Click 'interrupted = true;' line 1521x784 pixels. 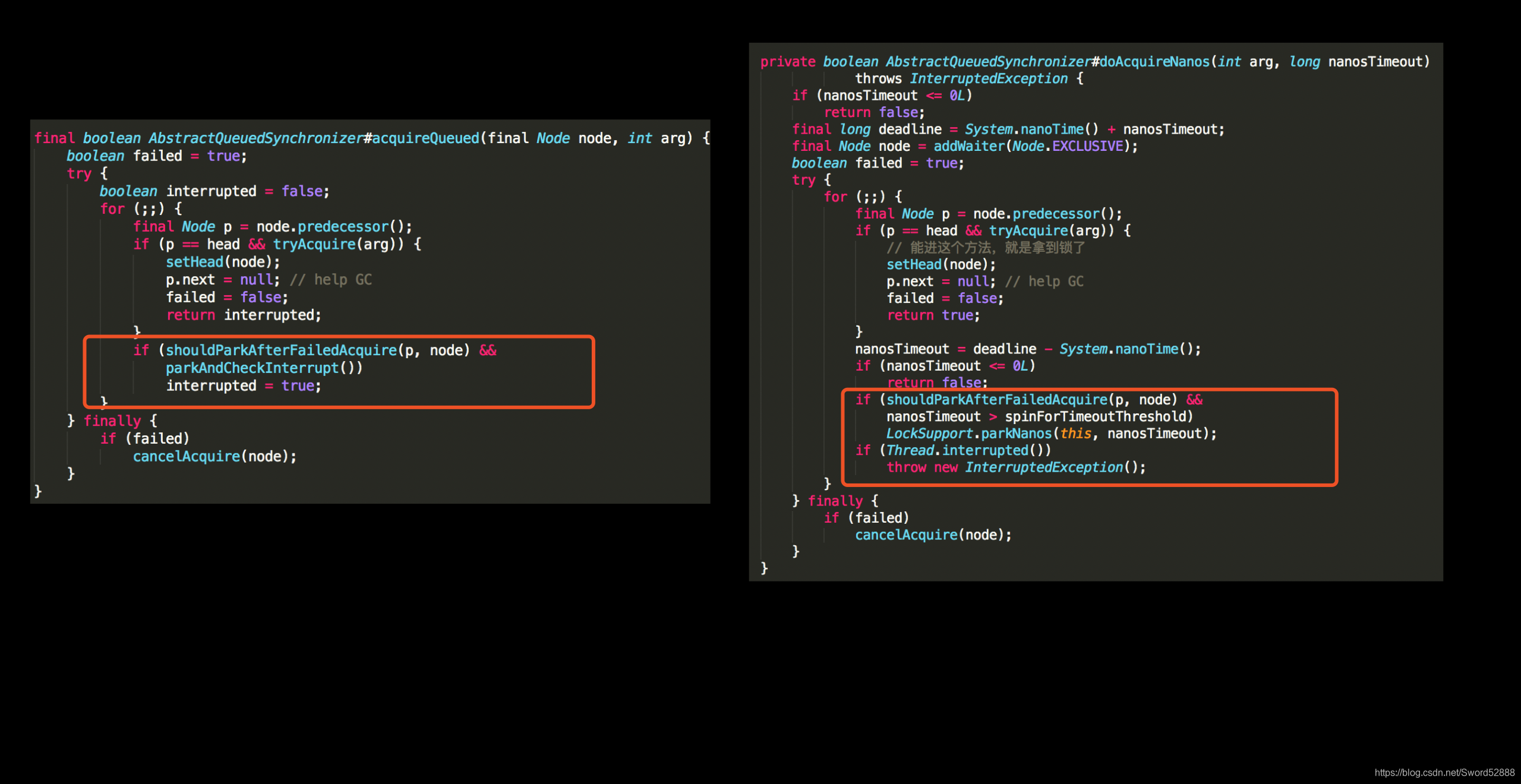click(x=244, y=386)
